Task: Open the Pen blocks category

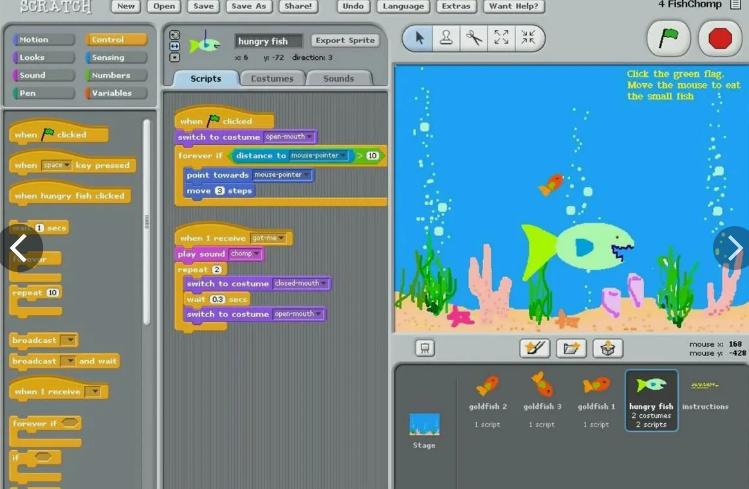Action: coord(43,93)
